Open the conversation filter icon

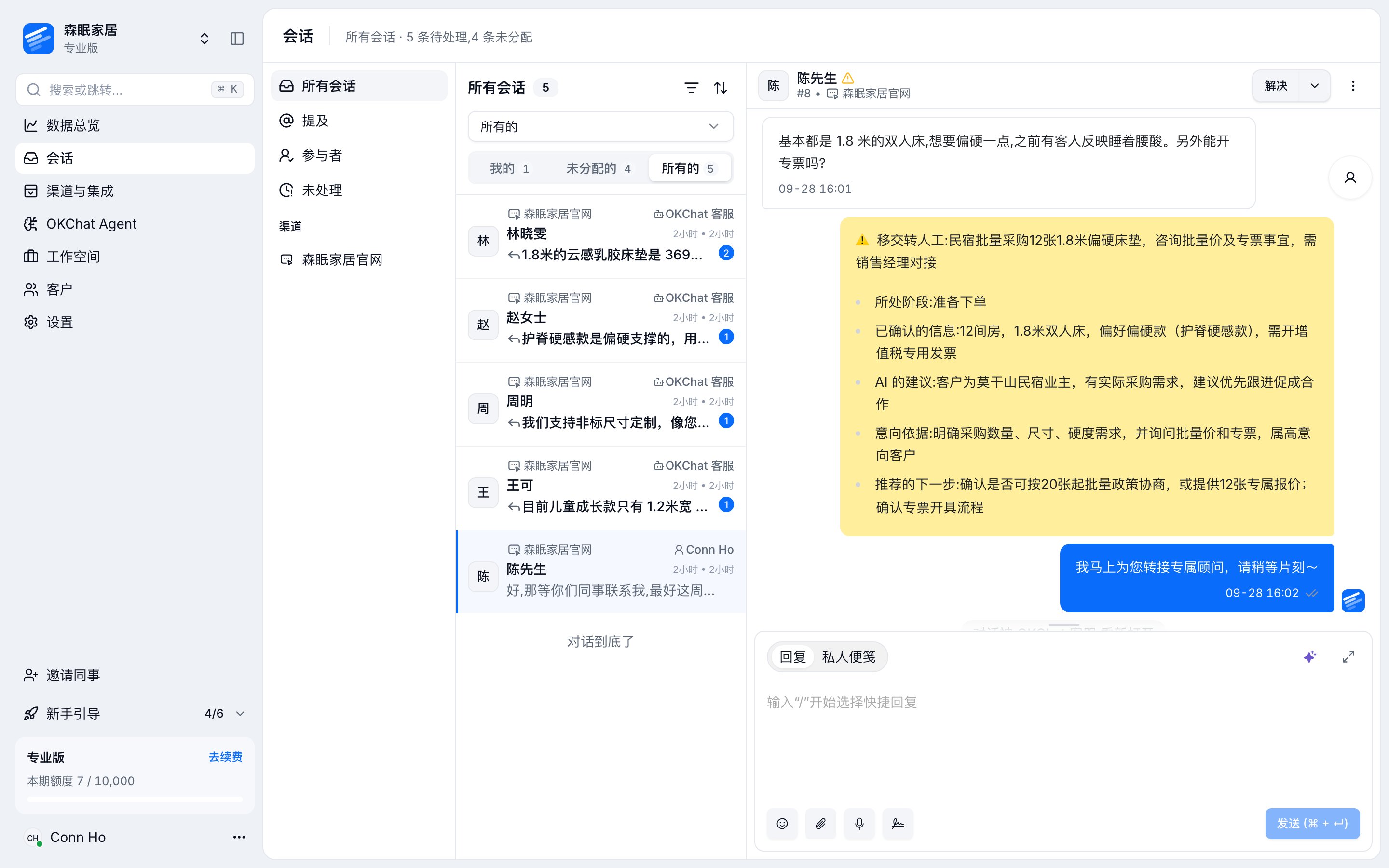691,88
